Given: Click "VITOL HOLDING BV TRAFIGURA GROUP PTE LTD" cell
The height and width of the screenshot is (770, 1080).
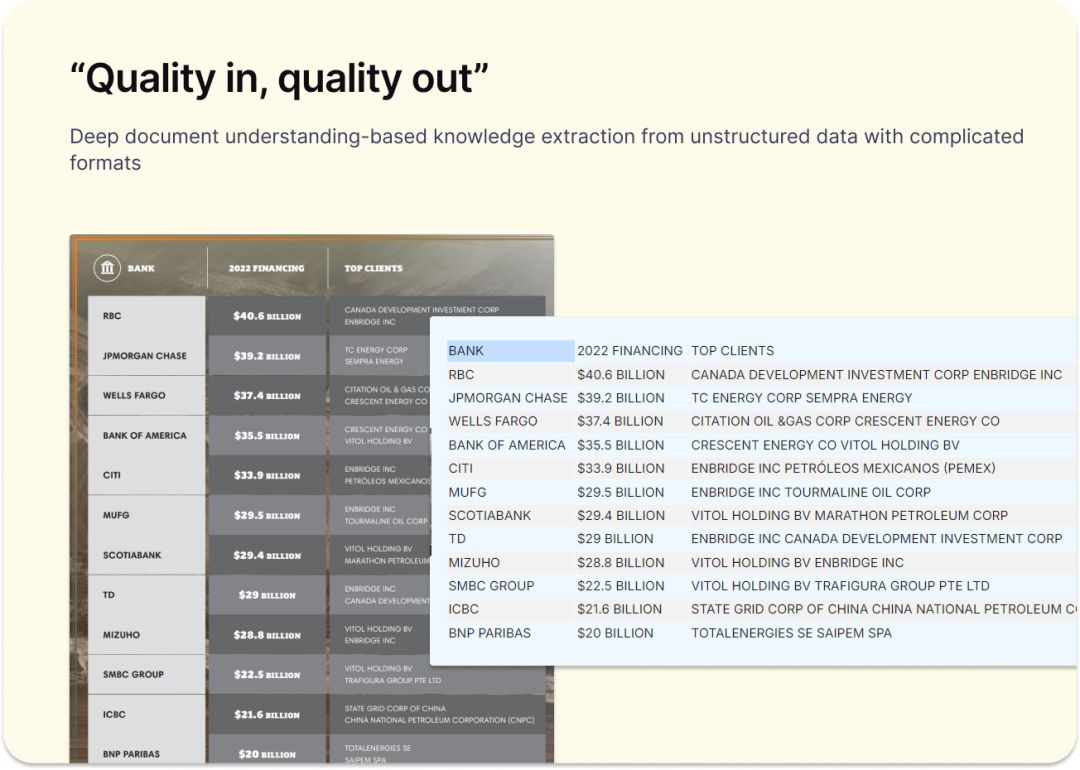Looking at the screenshot, I should click(x=840, y=586).
